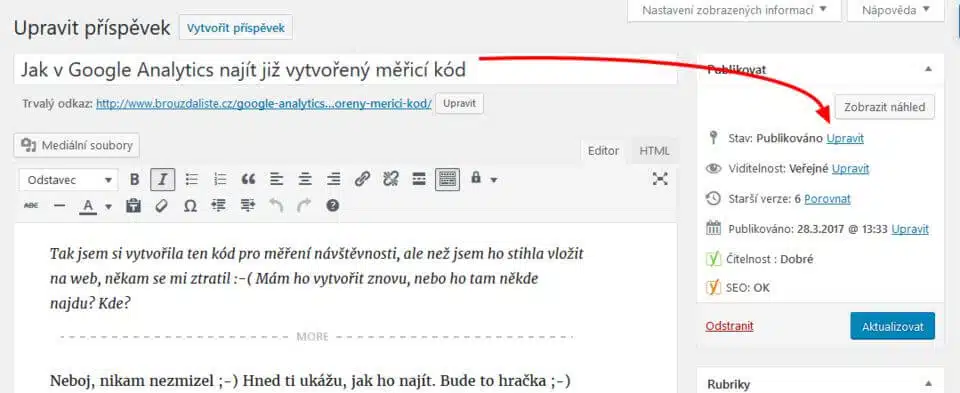Click the padlock icon in toolbar
Image resolution: width=960 pixels, height=393 pixels.
tap(476, 178)
